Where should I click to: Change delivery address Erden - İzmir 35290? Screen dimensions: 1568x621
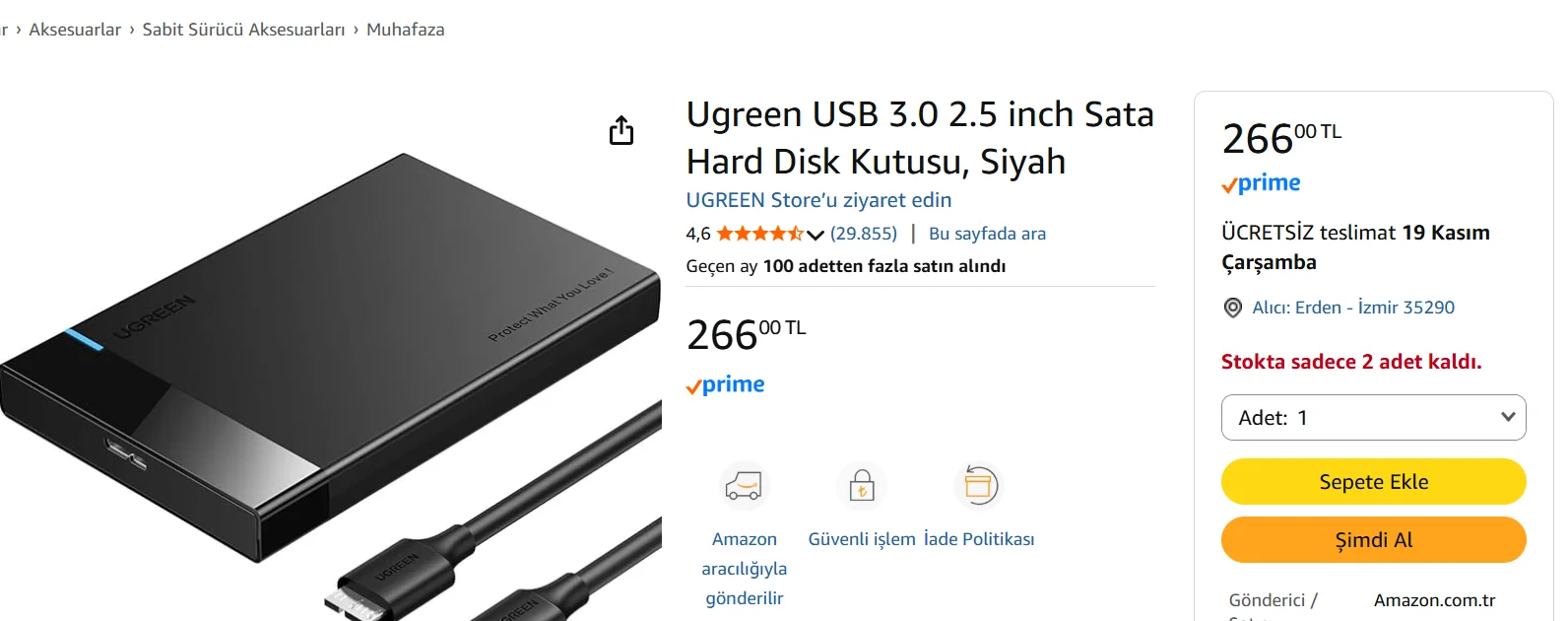[1353, 308]
